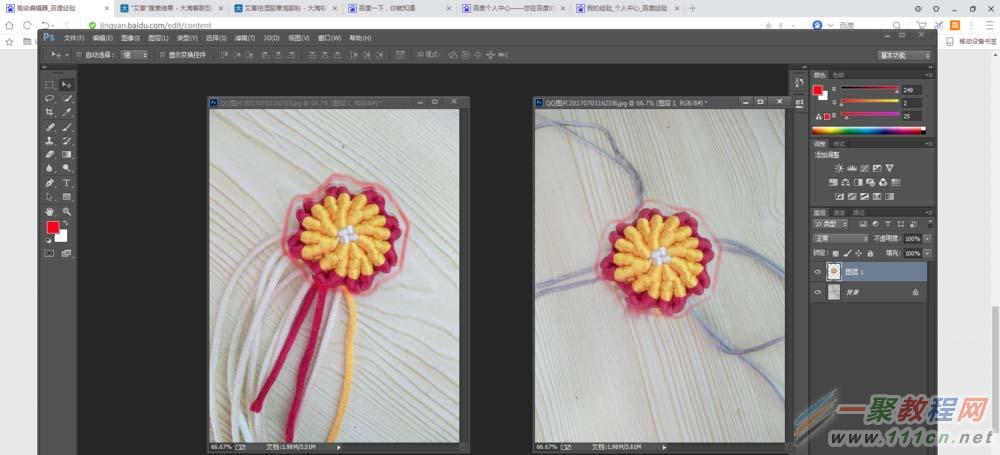Click the R value input field

point(912,91)
